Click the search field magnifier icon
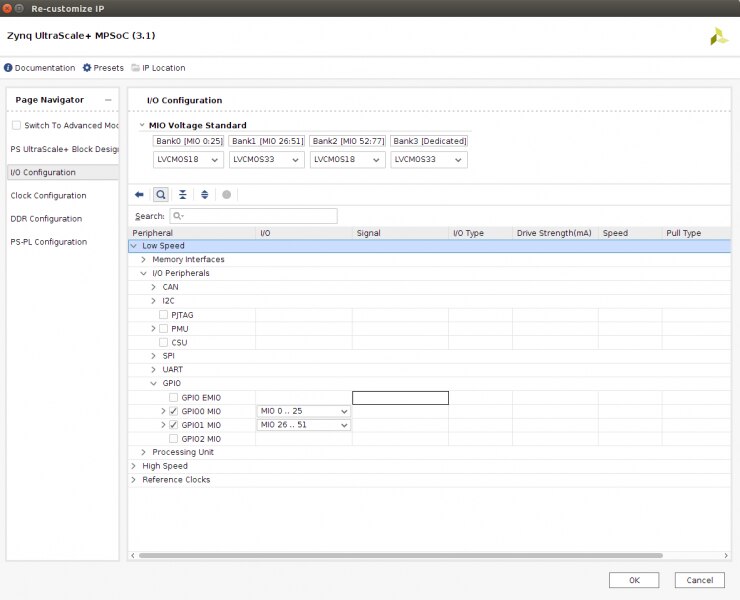This screenshot has height=600, width=740. (178, 216)
